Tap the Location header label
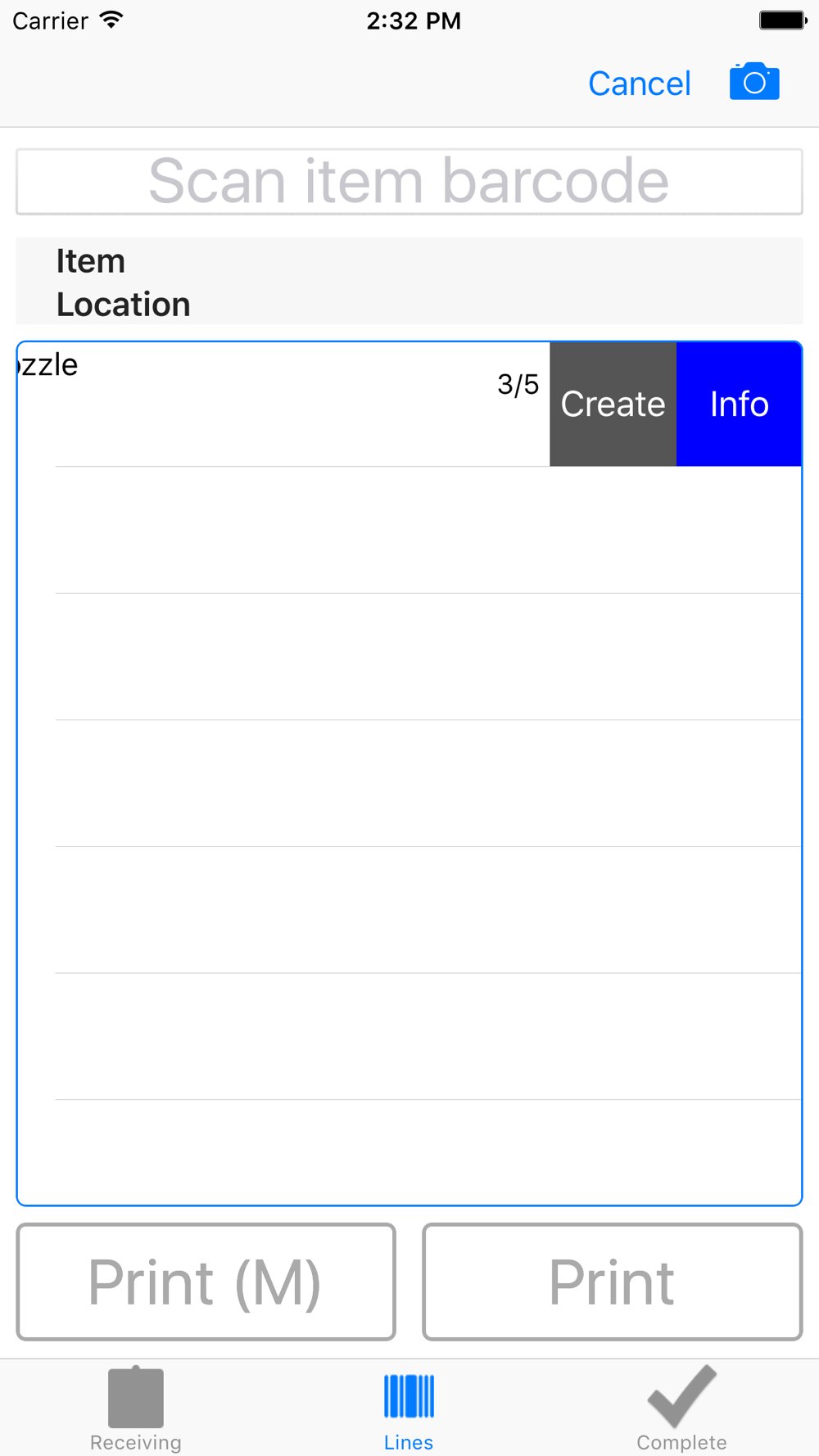Viewport: 819px width, 1456px height. click(124, 305)
